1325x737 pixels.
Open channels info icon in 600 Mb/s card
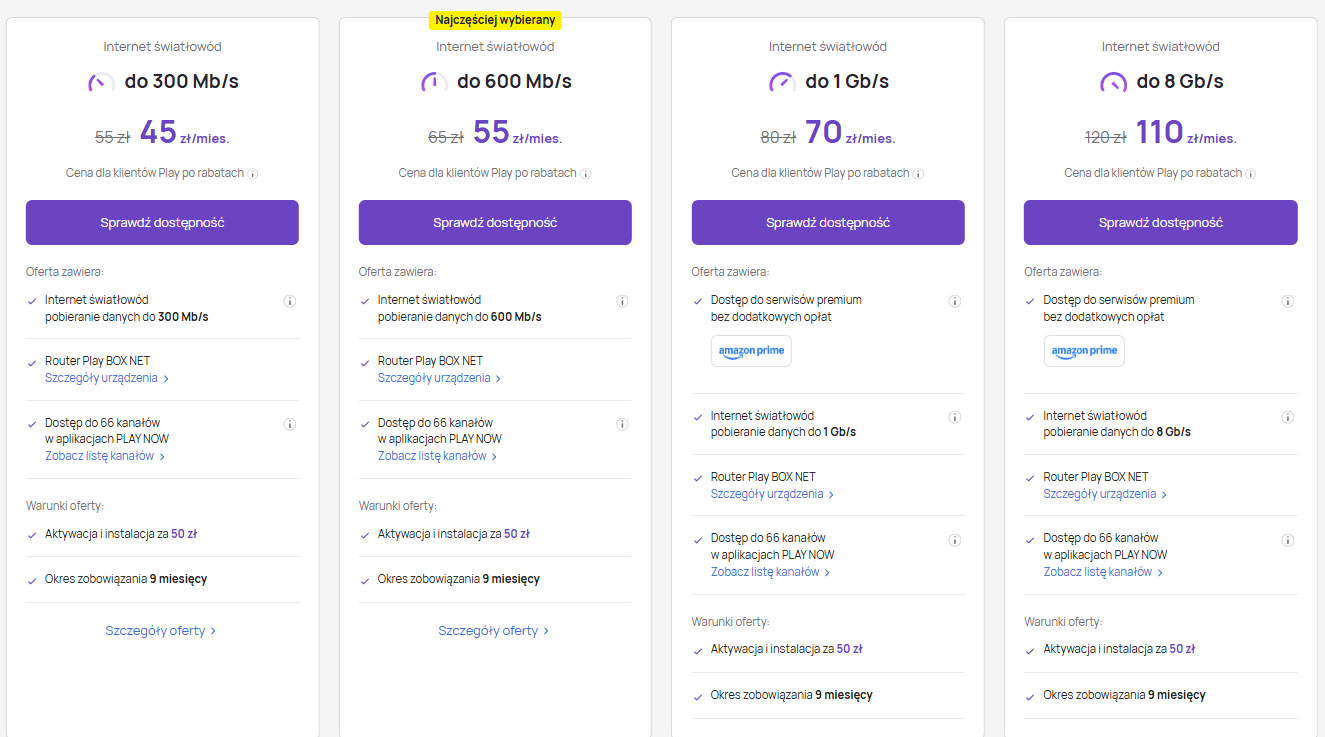[x=622, y=424]
